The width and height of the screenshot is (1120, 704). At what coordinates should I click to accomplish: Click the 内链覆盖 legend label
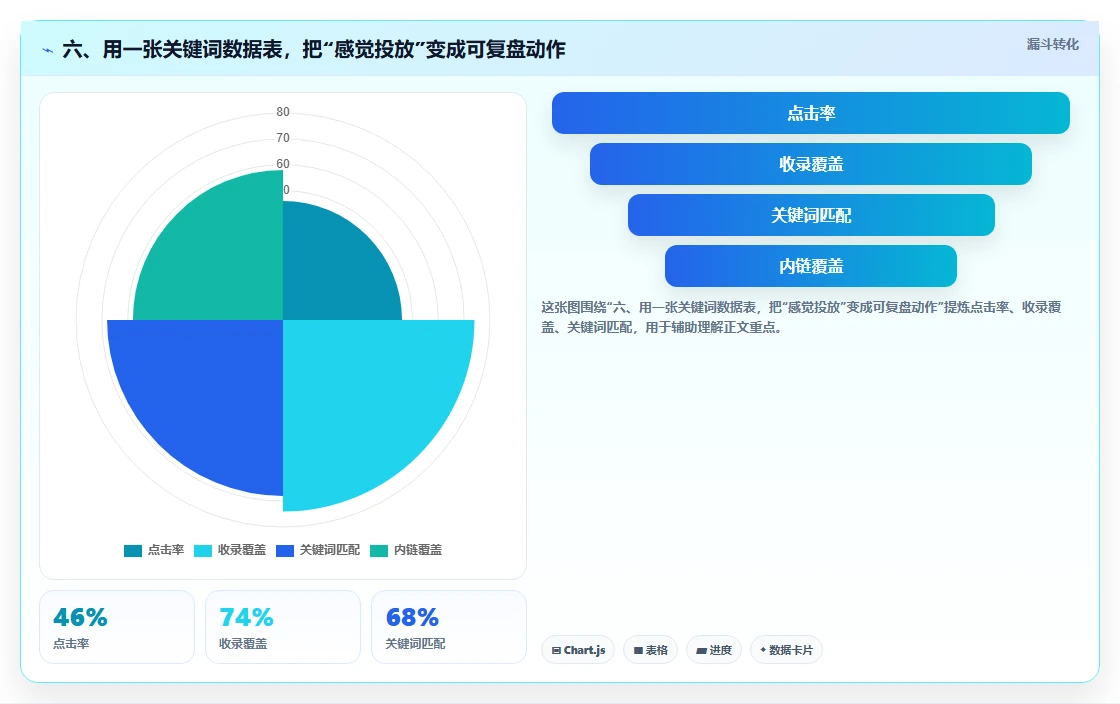pyautogui.click(x=418, y=550)
